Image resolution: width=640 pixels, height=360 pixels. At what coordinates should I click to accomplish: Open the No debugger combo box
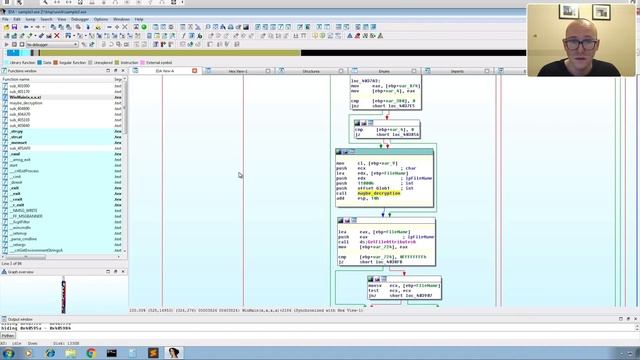click(52, 44)
